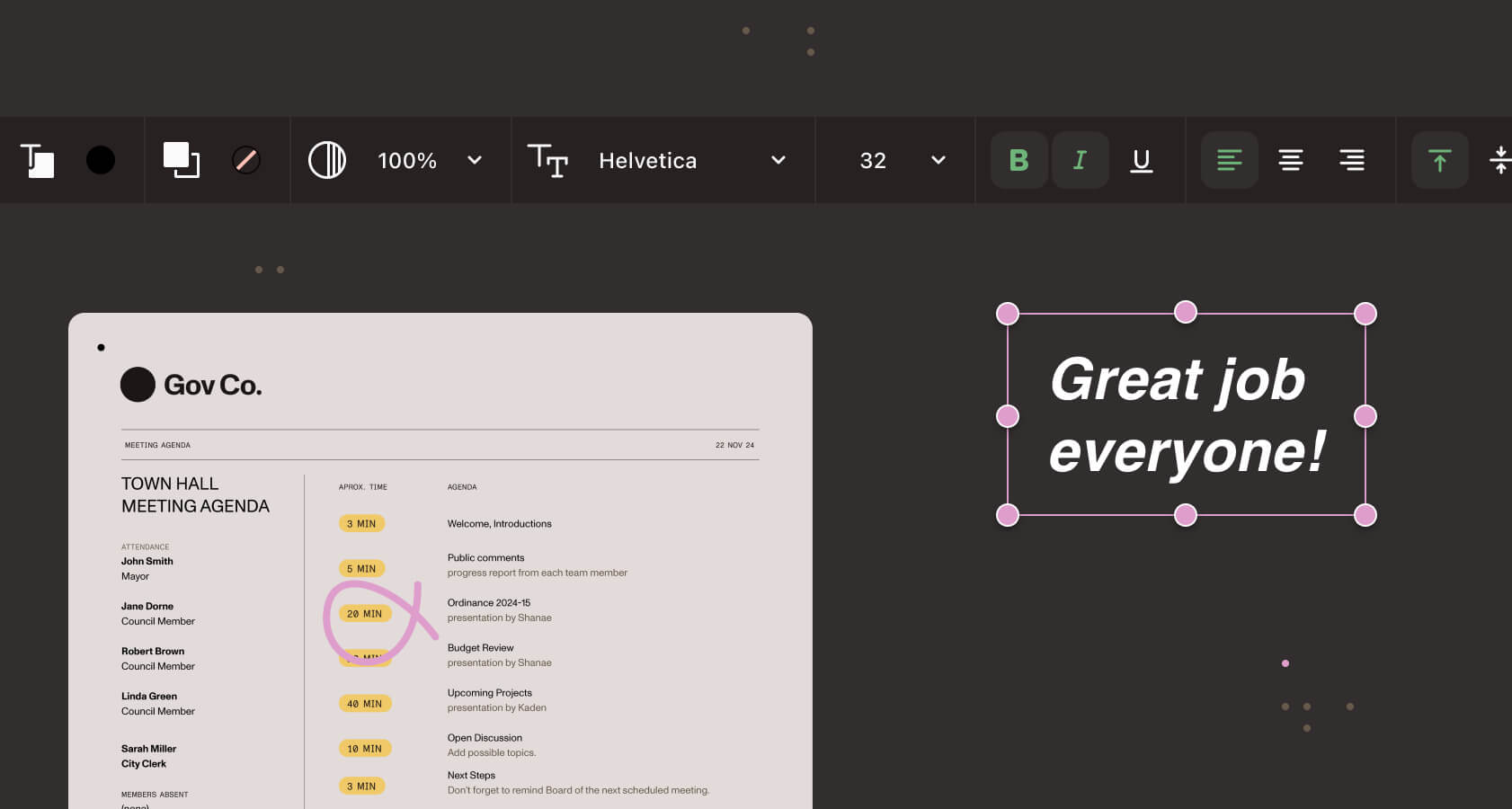Click the shape fill and stroke icon
Viewport: 1512px width, 809px height.
tap(181, 160)
